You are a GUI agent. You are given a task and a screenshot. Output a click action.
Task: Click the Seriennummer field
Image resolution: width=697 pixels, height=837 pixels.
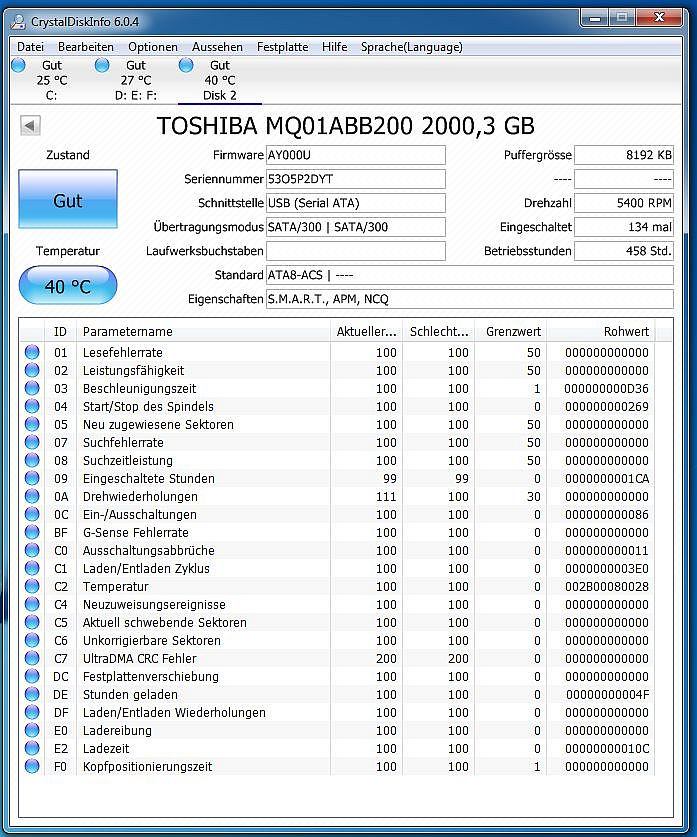pos(355,179)
